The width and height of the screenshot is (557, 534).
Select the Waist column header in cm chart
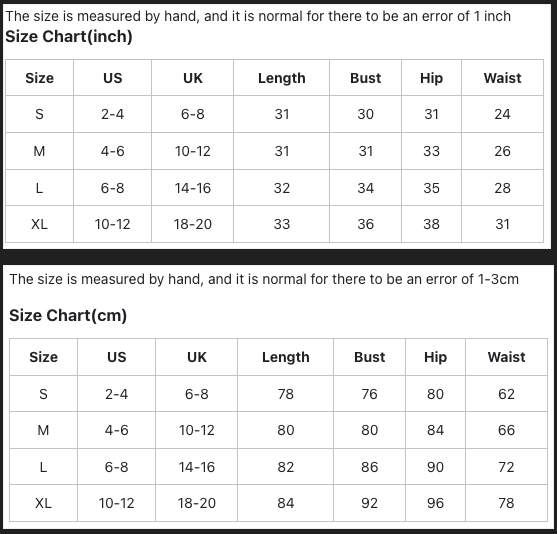pyautogui.click(x=506, y=357)
